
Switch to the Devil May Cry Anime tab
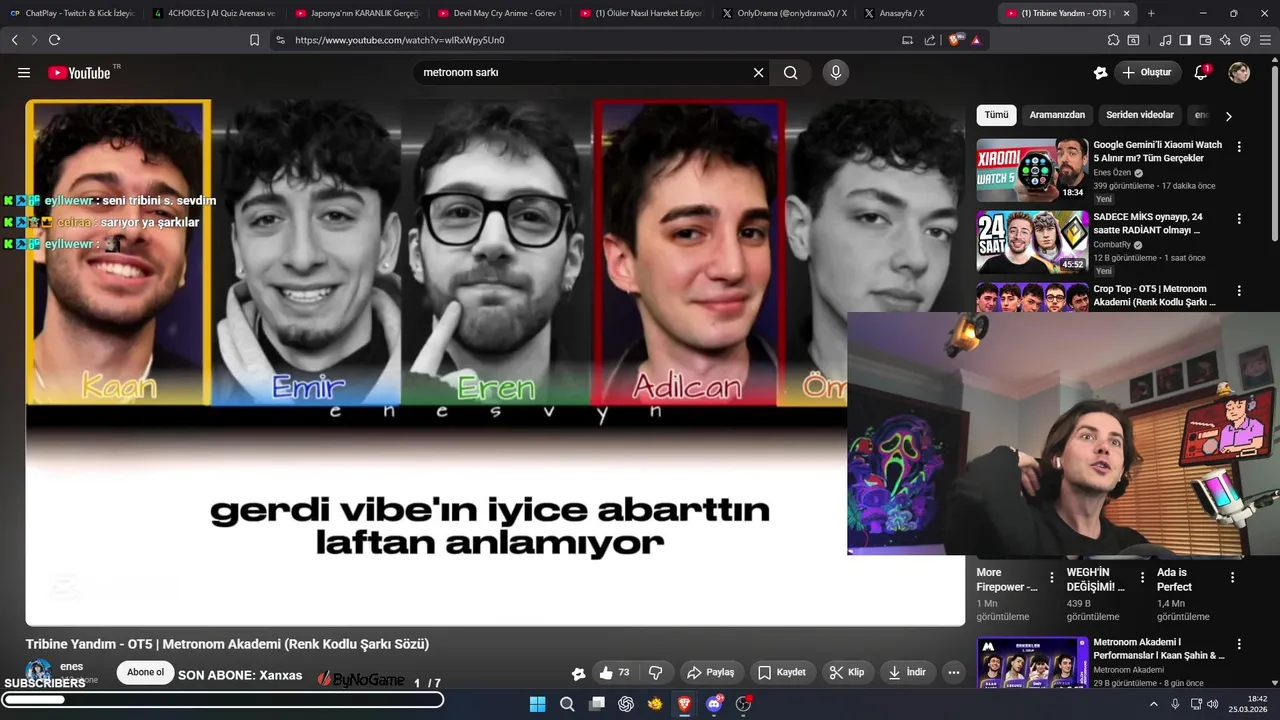[499, 13]
